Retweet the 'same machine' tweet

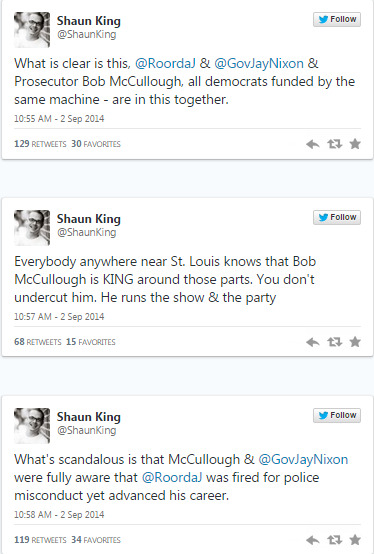point(334,144)
